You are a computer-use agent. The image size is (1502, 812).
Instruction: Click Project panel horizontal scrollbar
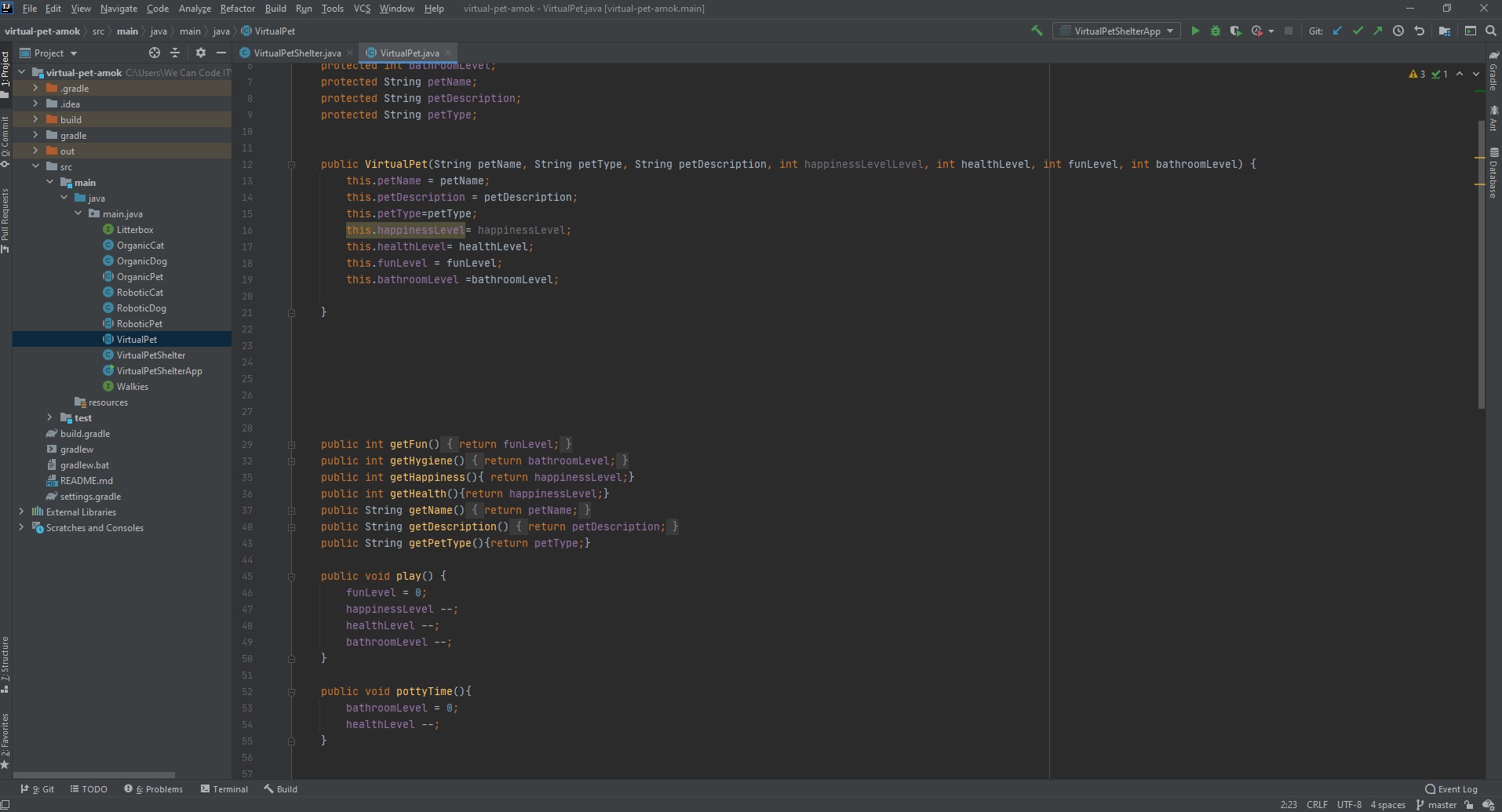[x=94, y=775]
